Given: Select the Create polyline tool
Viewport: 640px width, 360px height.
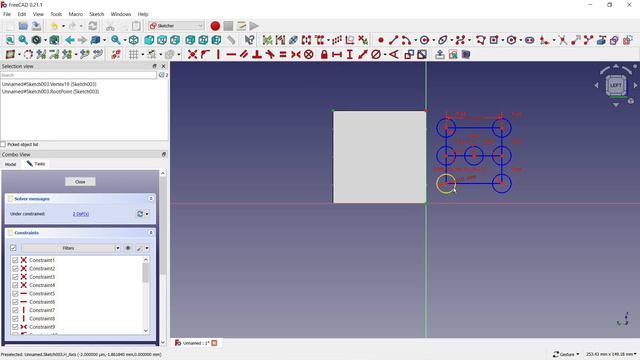Looking at the screenshot, I should click(480, 40).
